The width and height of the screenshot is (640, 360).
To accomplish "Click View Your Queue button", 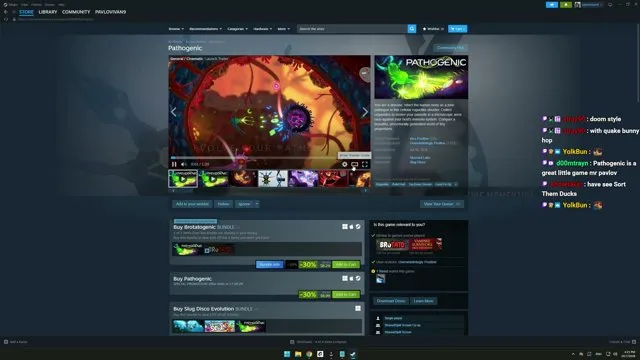I will [x=442, y=204].
